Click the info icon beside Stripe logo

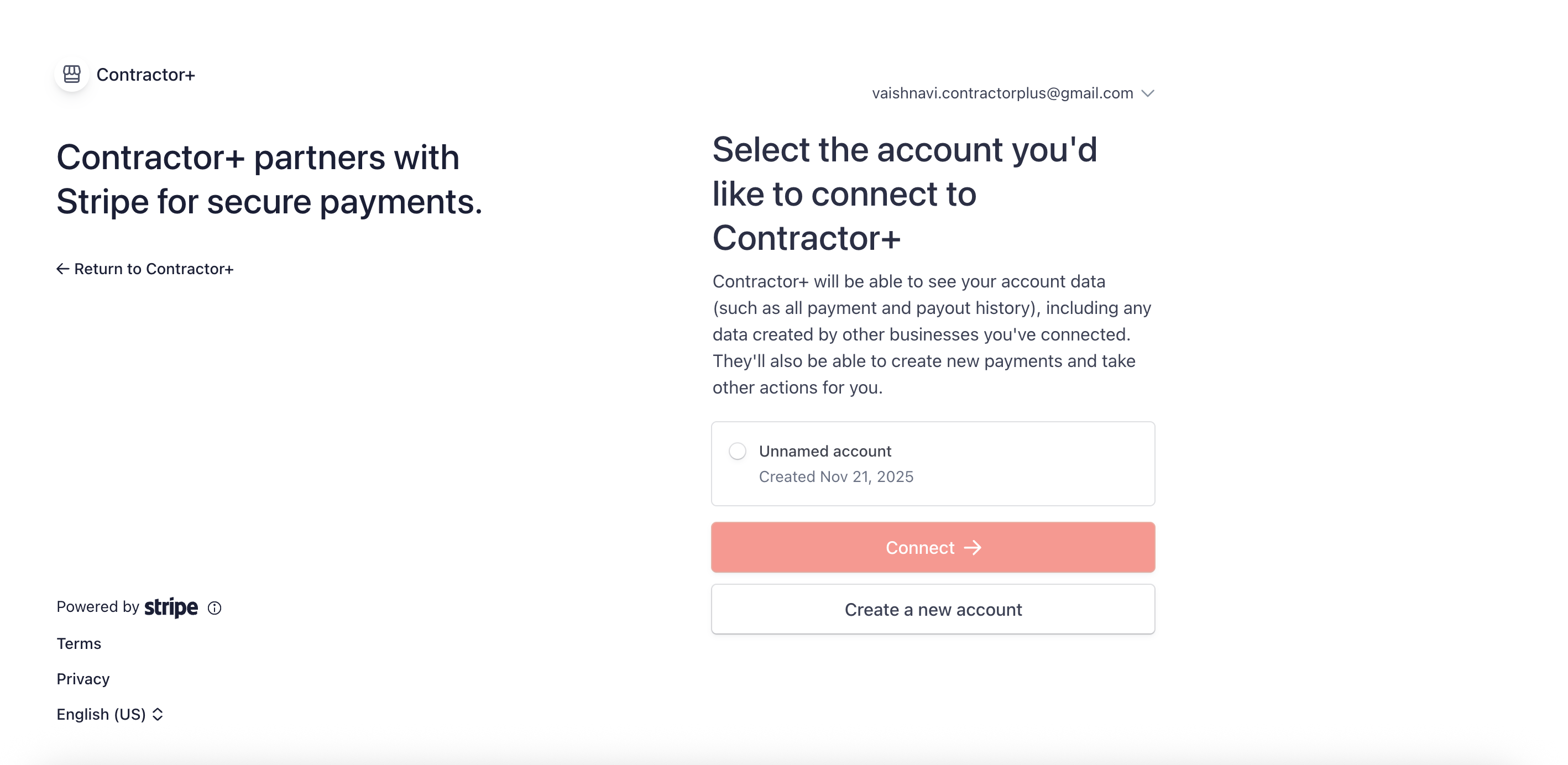tap(215, 608)
